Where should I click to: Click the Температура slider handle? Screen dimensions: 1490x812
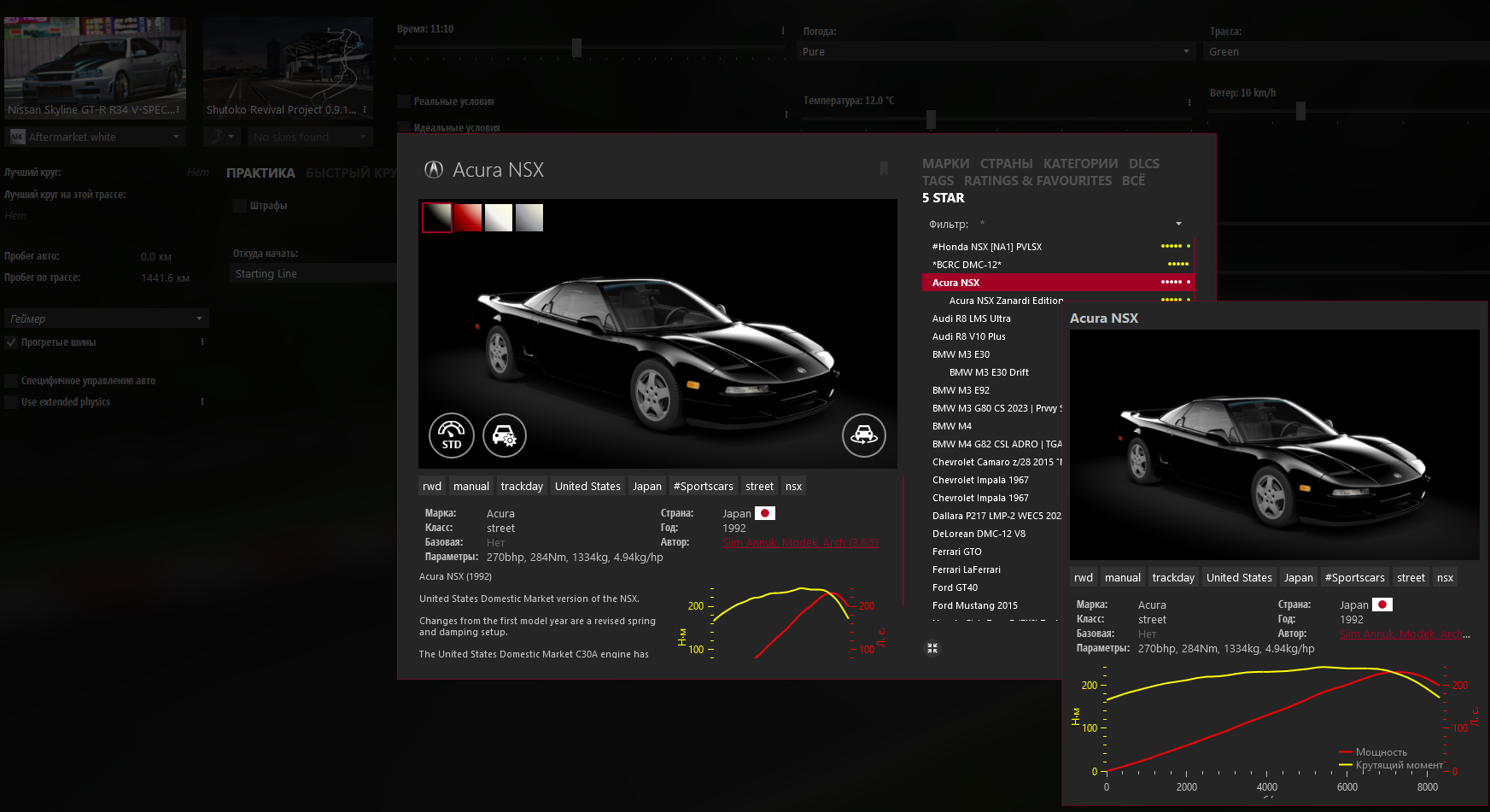tap(931, 120)
